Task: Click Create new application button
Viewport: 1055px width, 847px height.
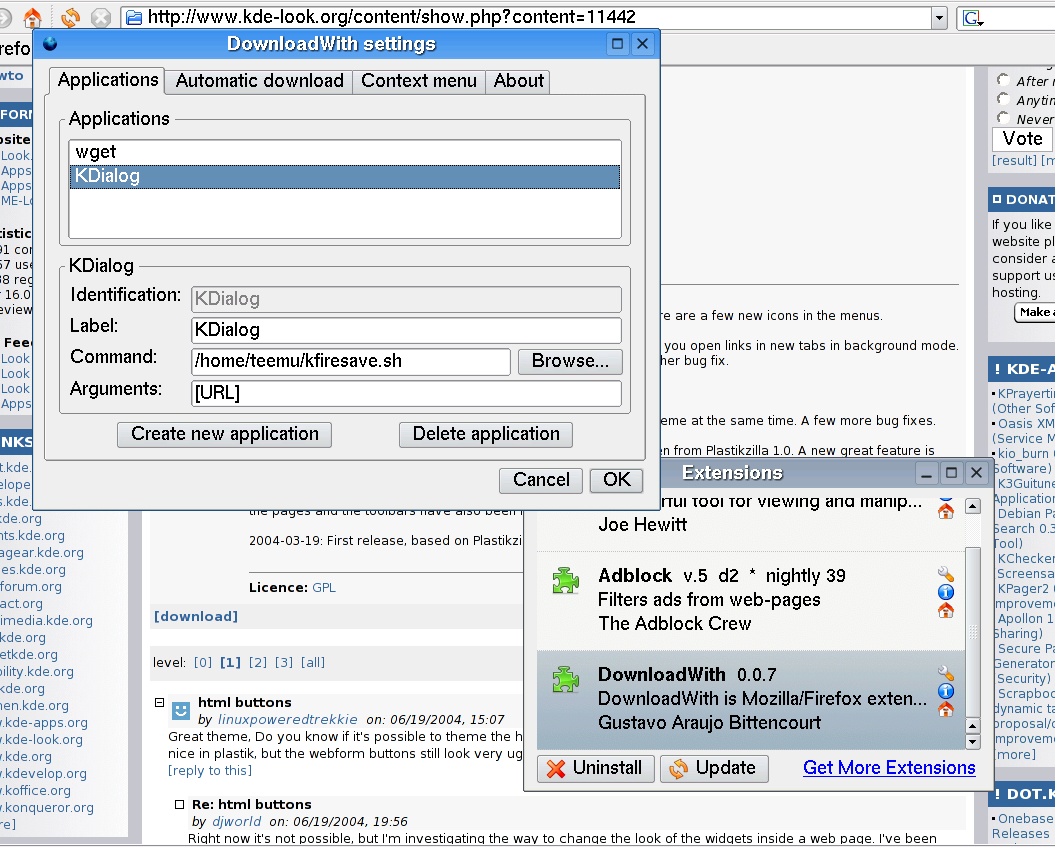Action: pos(224,435)
